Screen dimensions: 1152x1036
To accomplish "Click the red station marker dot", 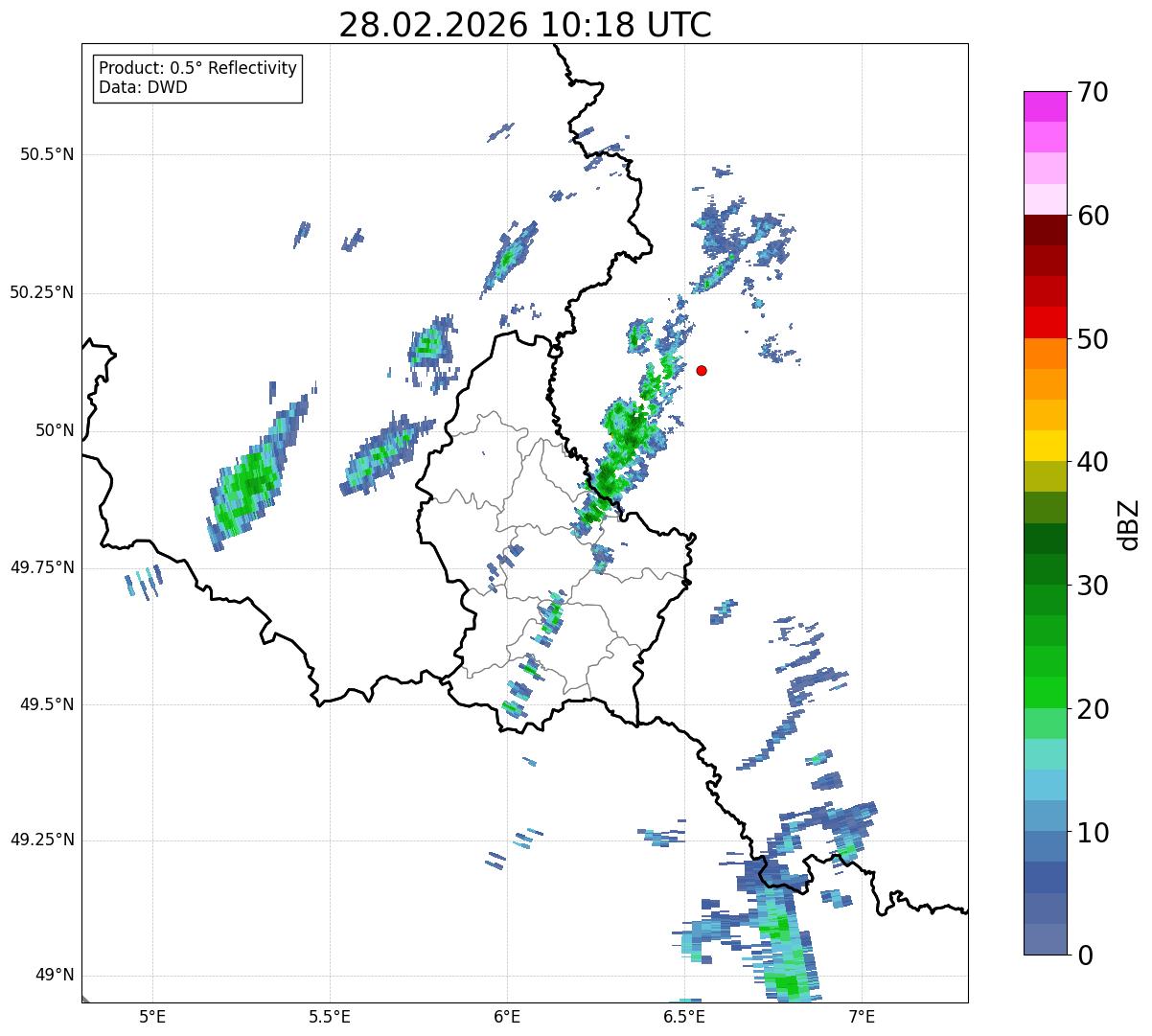I will pos(702,370).
